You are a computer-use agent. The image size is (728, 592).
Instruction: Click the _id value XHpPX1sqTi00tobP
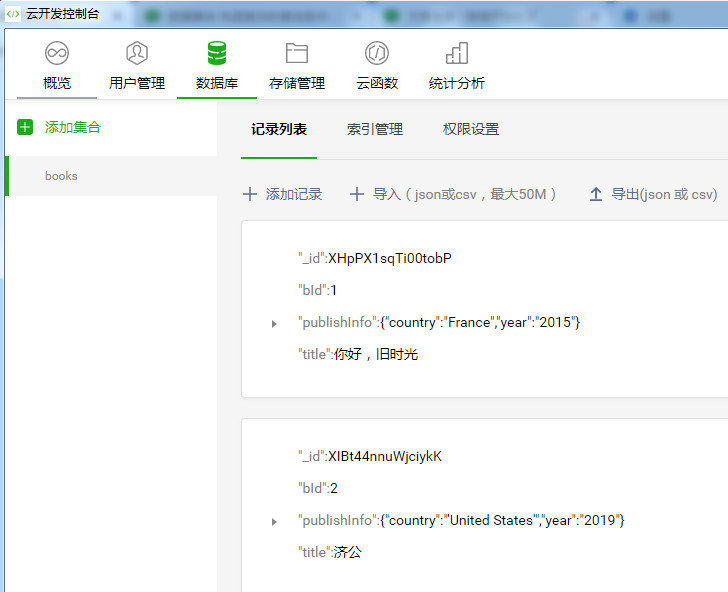[x=390, y=258]
